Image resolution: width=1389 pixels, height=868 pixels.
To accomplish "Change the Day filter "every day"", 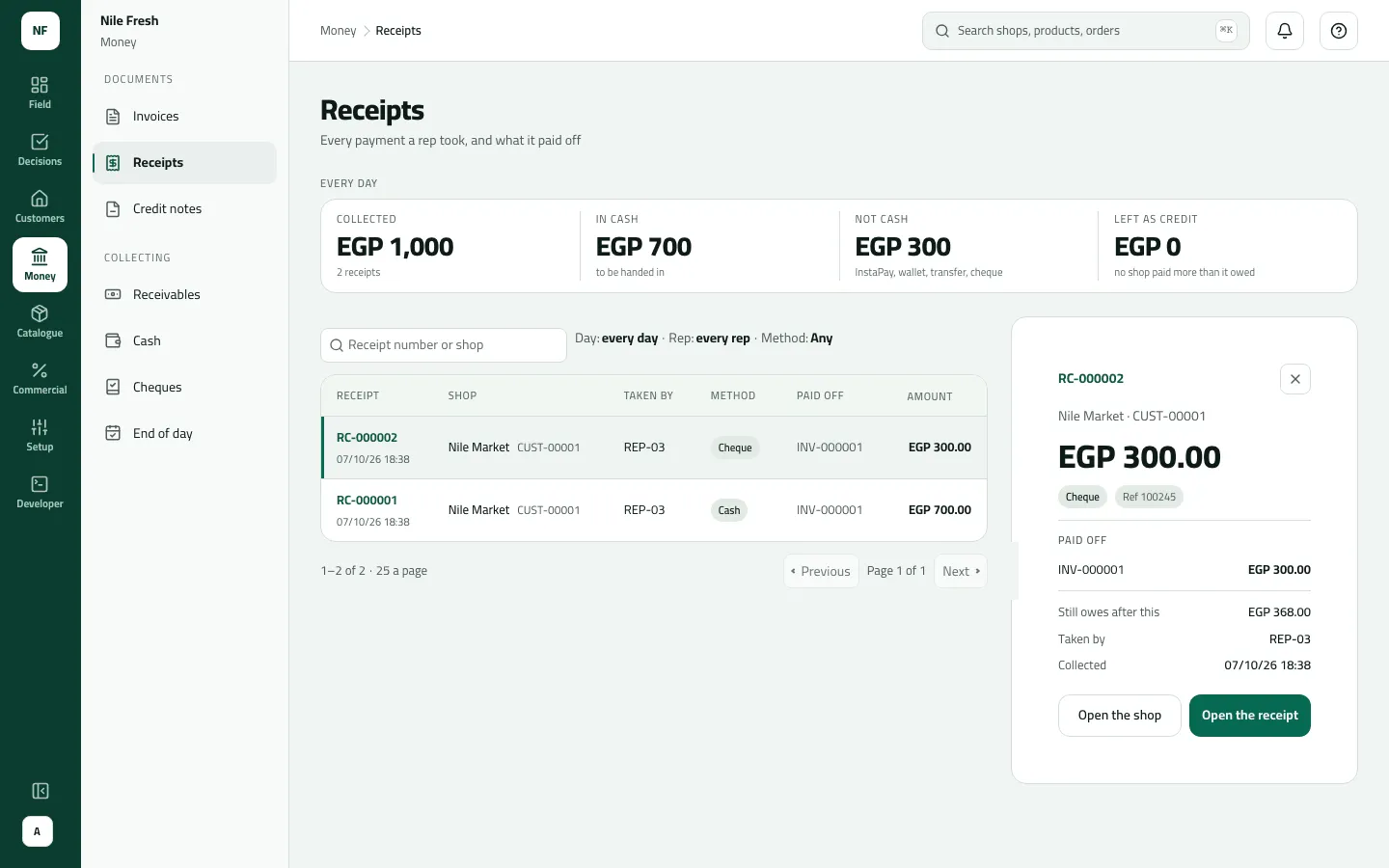I will [630, 339].
